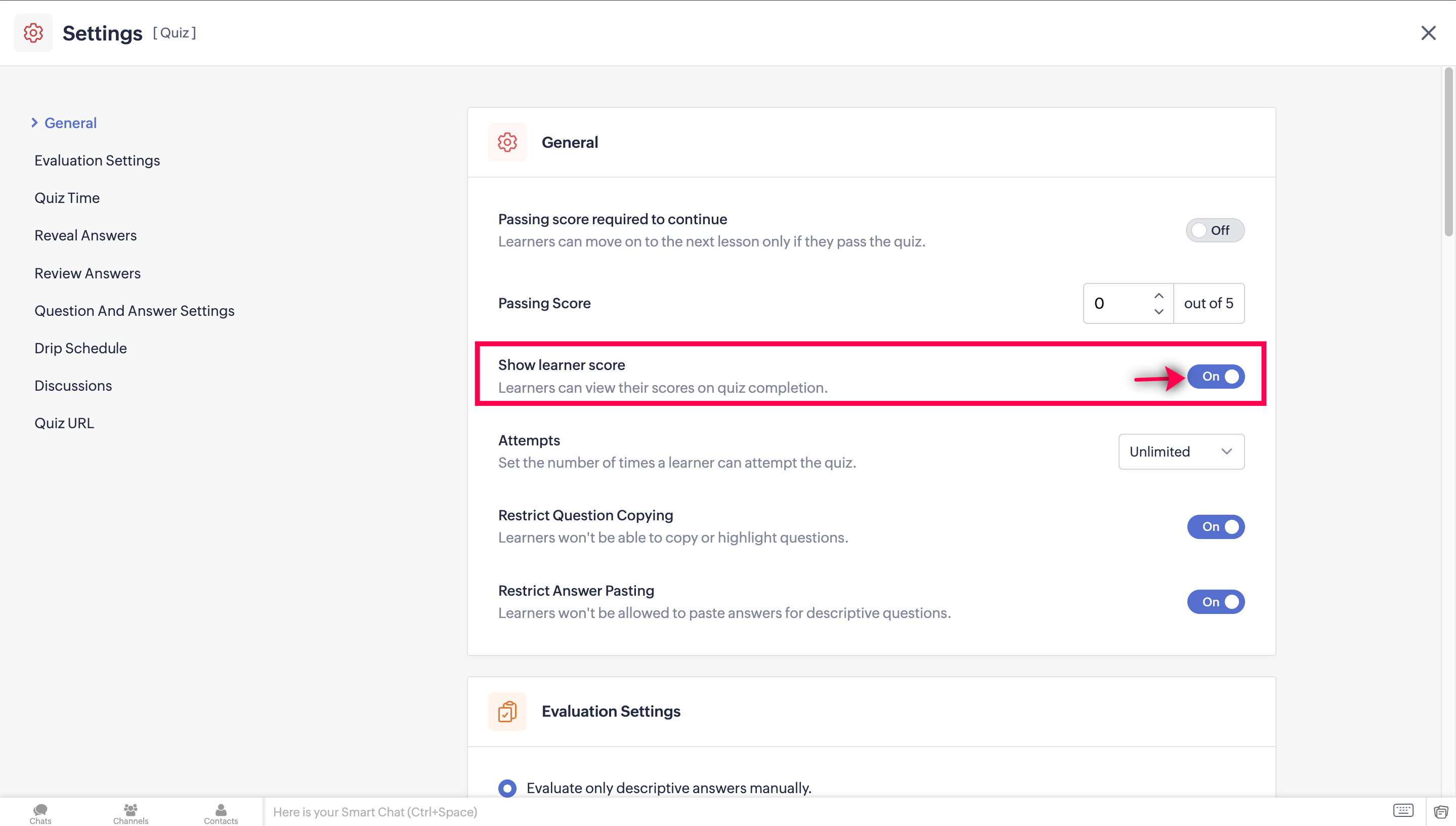Open the Attempts Unlimited dropdown
Image resolution: width=1456 pixels, height=826 pixels.
[1181, 451]
